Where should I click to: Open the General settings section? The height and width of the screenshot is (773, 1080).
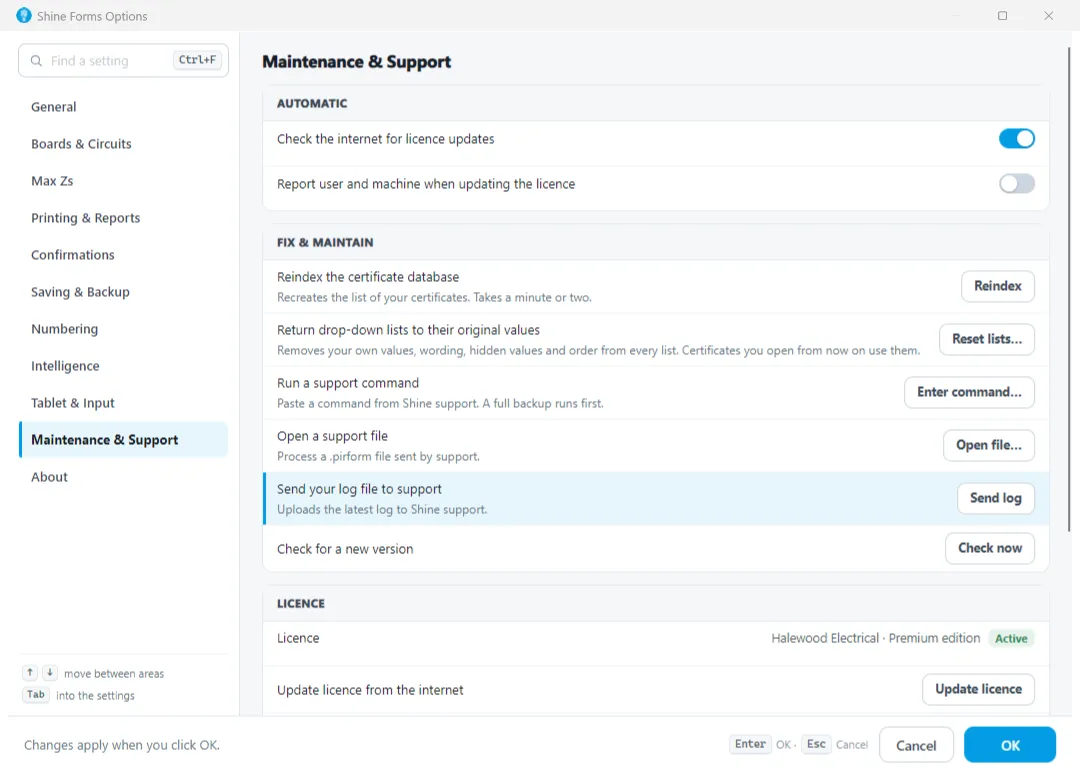123,107
